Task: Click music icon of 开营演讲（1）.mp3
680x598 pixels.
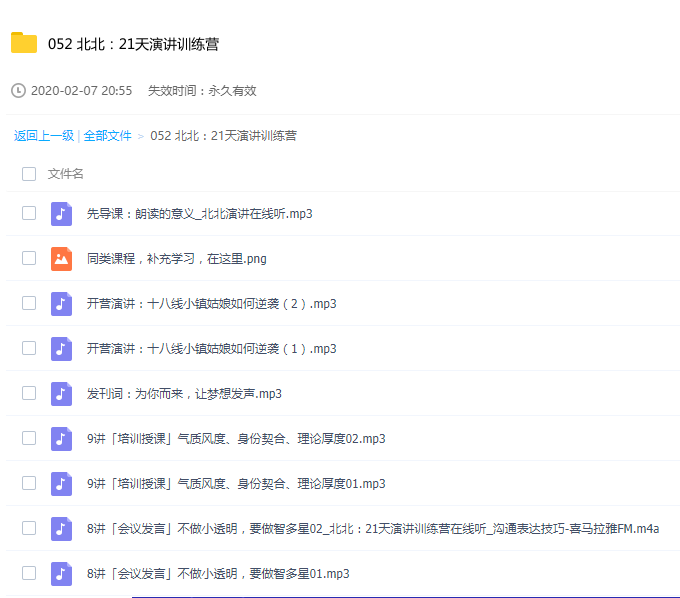Action: (x=62, y=349)
